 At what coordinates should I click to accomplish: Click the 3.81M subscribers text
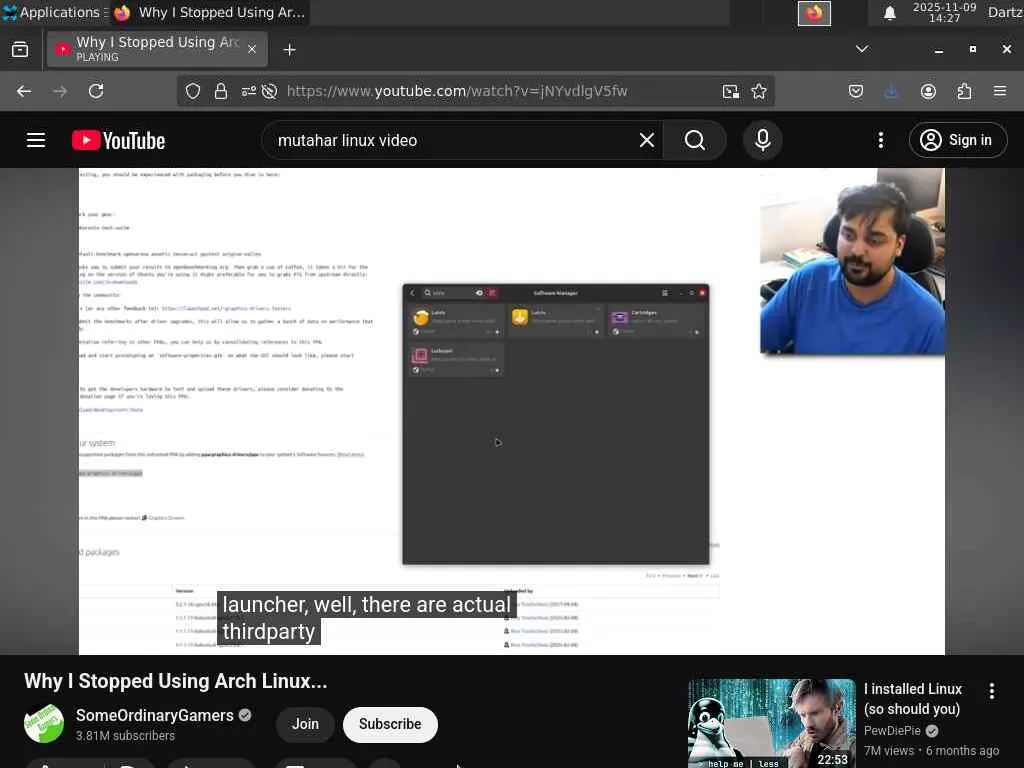point(125,736)
